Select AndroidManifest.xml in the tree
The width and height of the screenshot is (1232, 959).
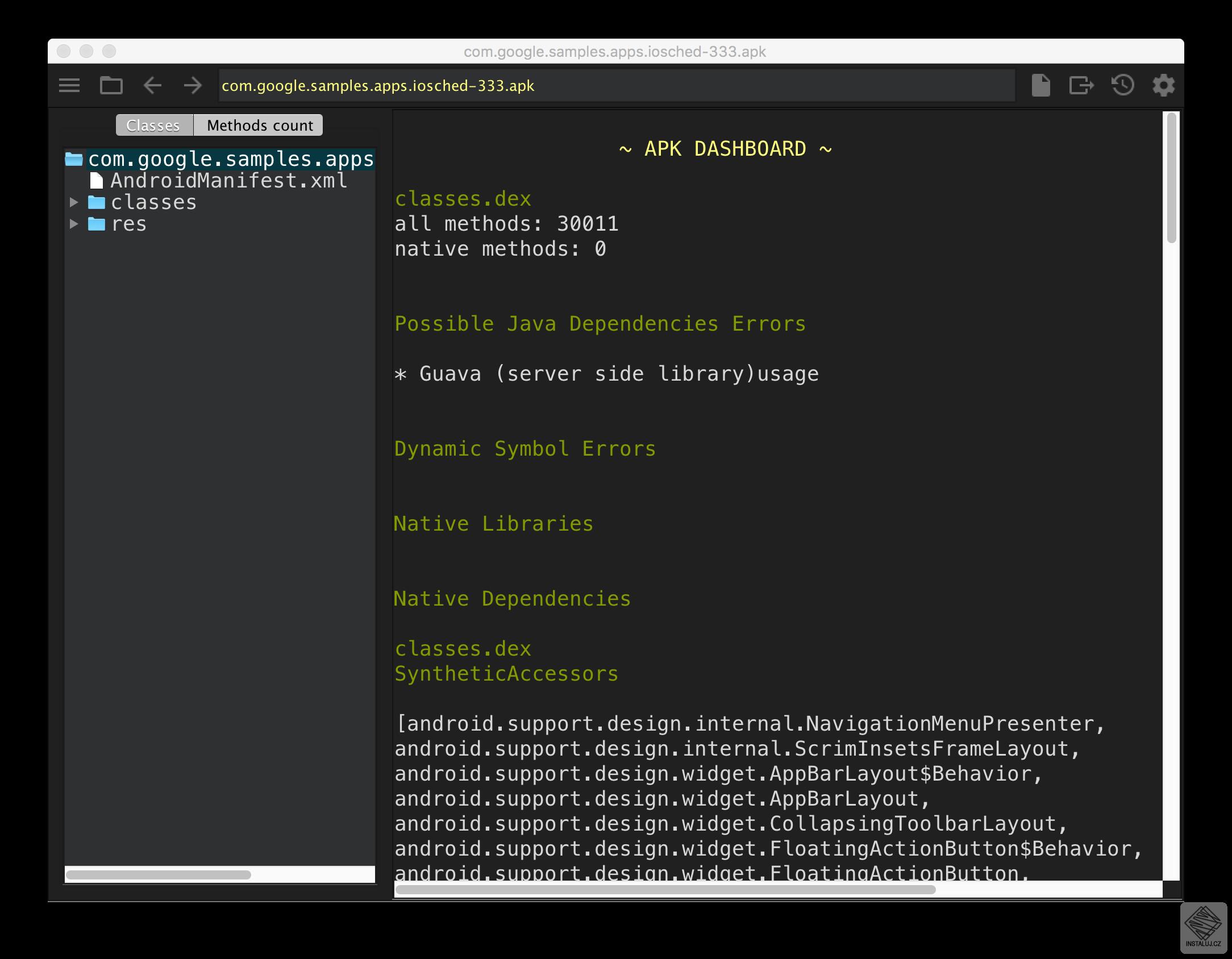[x=228, y=181]
